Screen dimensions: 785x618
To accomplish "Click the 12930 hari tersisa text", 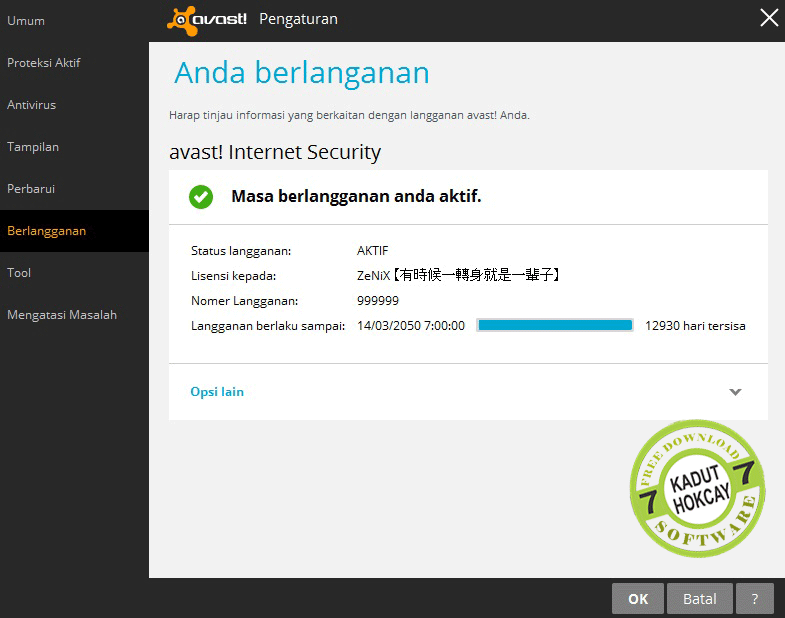I will [x=695, y=326].
